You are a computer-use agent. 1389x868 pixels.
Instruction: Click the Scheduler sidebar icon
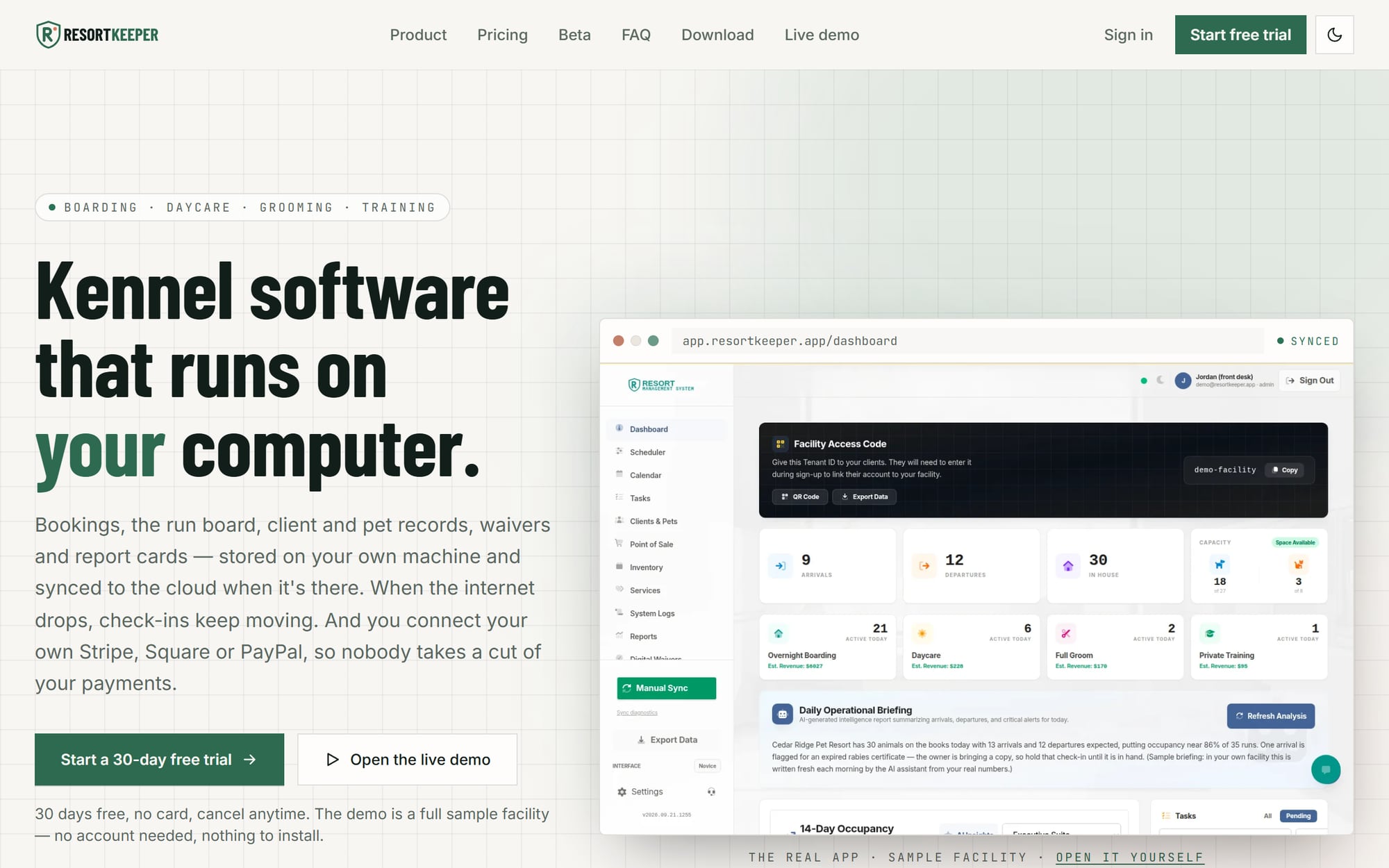619,451
